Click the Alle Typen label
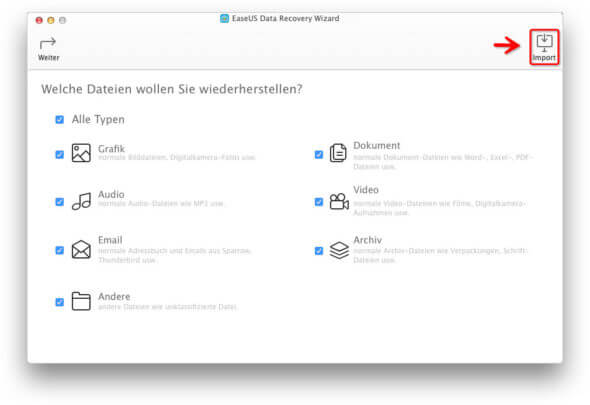The height and width of the screenshot is (405, 590). (x=98, y=120)
